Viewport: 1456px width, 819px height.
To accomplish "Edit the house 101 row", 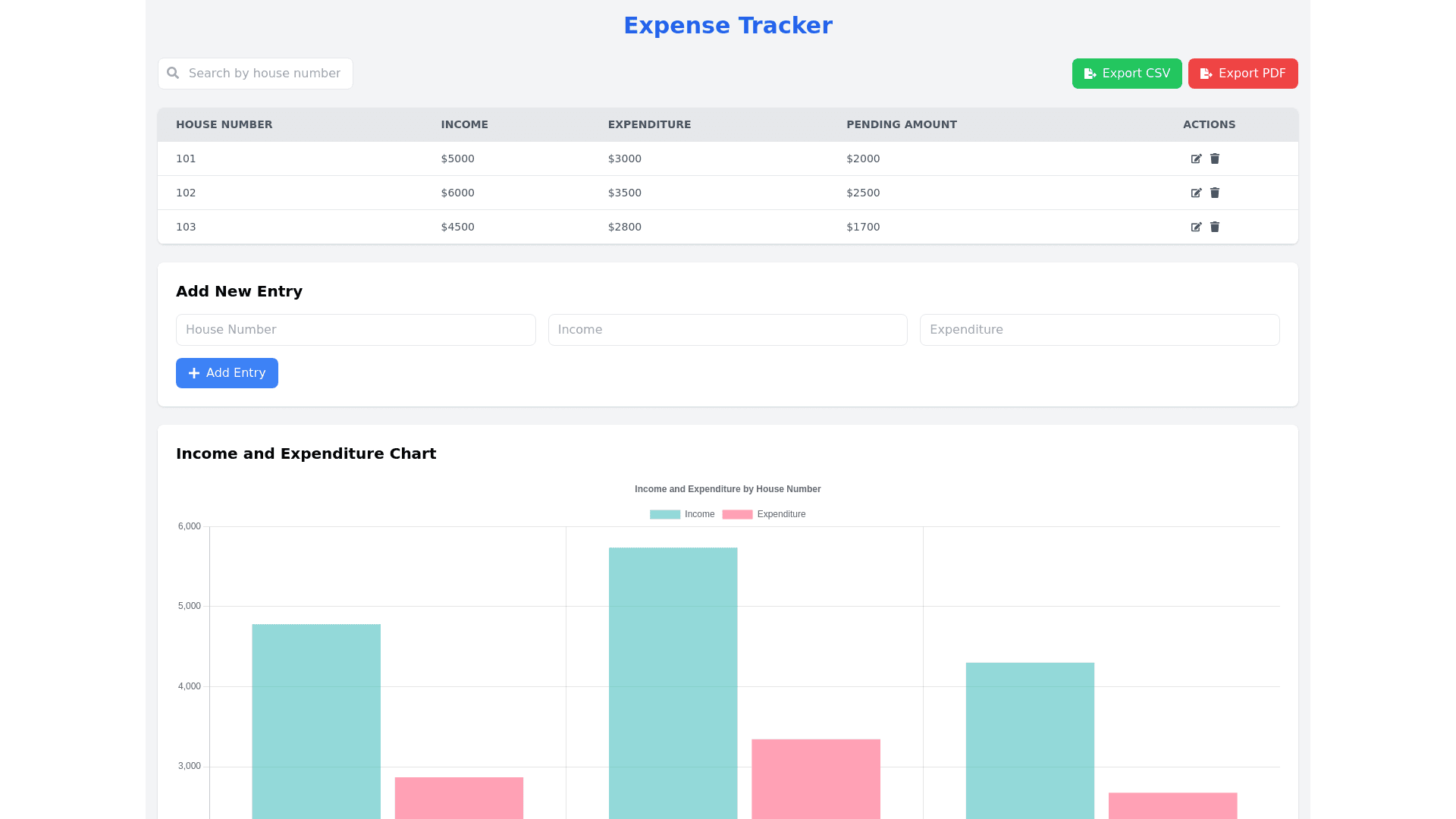I will pos(1196,158).
